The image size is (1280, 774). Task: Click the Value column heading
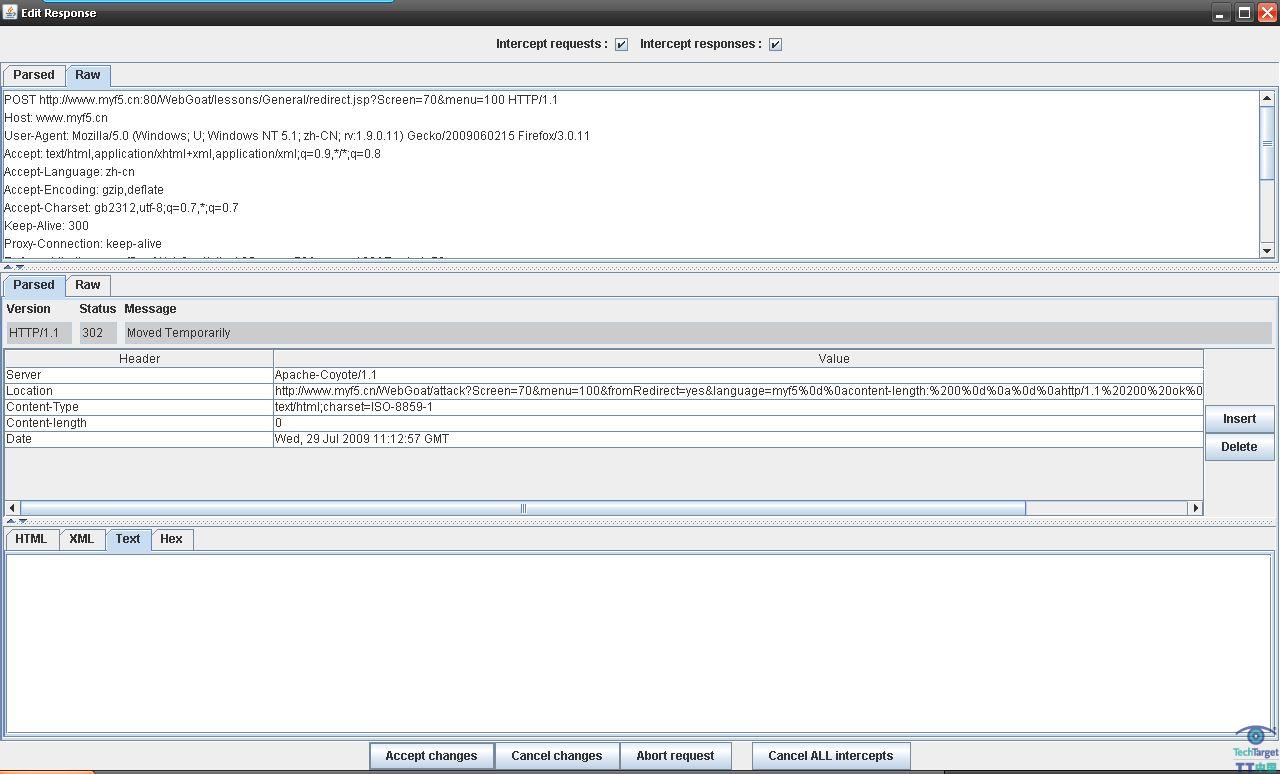pos(738,358)
